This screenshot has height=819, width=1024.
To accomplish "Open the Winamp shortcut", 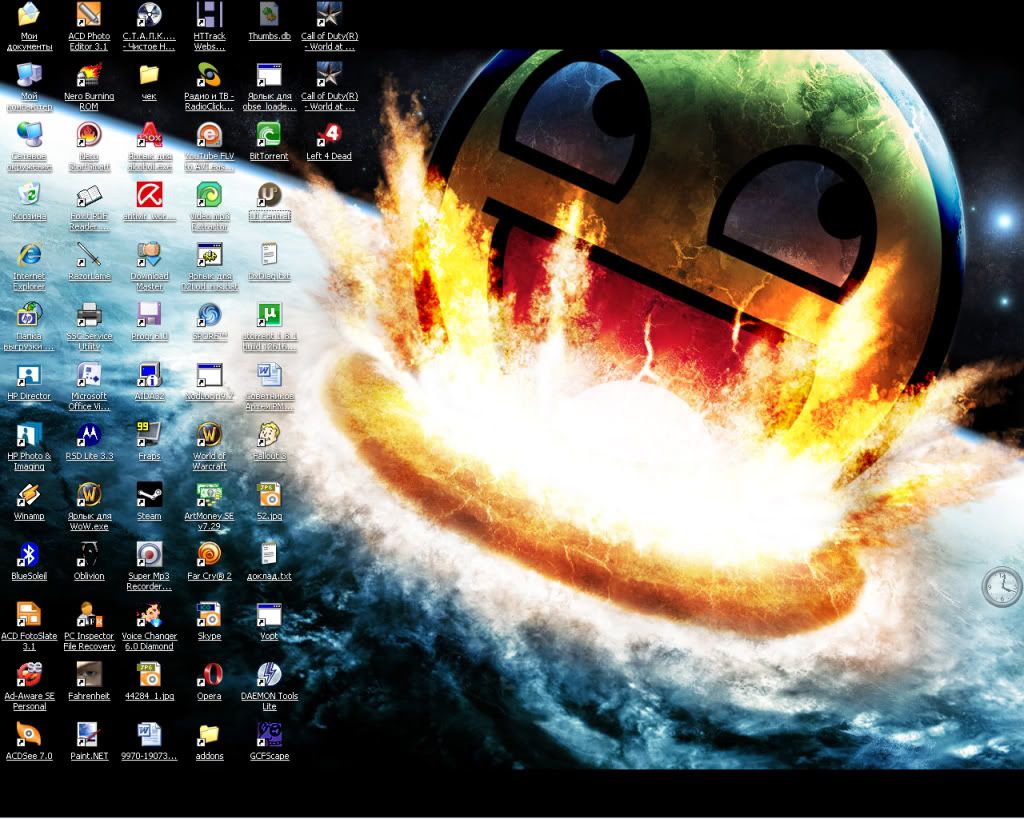I will pos(29,495).
